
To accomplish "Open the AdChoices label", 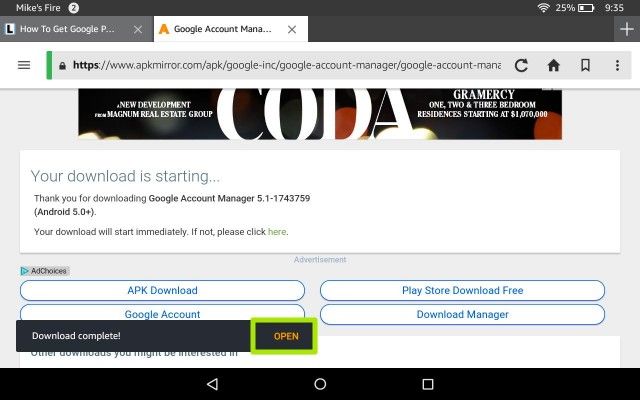I will click(x=44, y=271).
